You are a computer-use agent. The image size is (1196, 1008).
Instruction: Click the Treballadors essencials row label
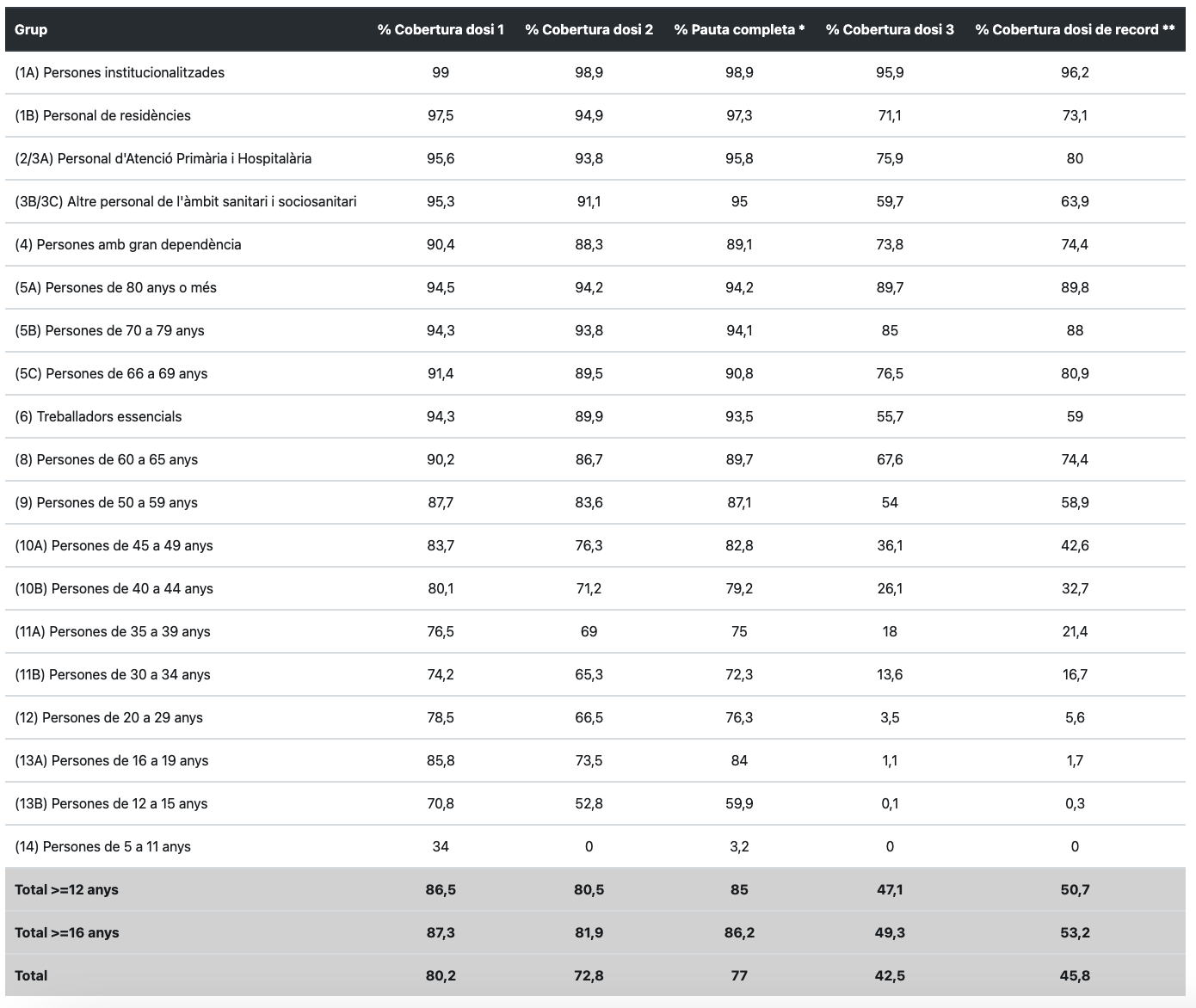(98, 416)
